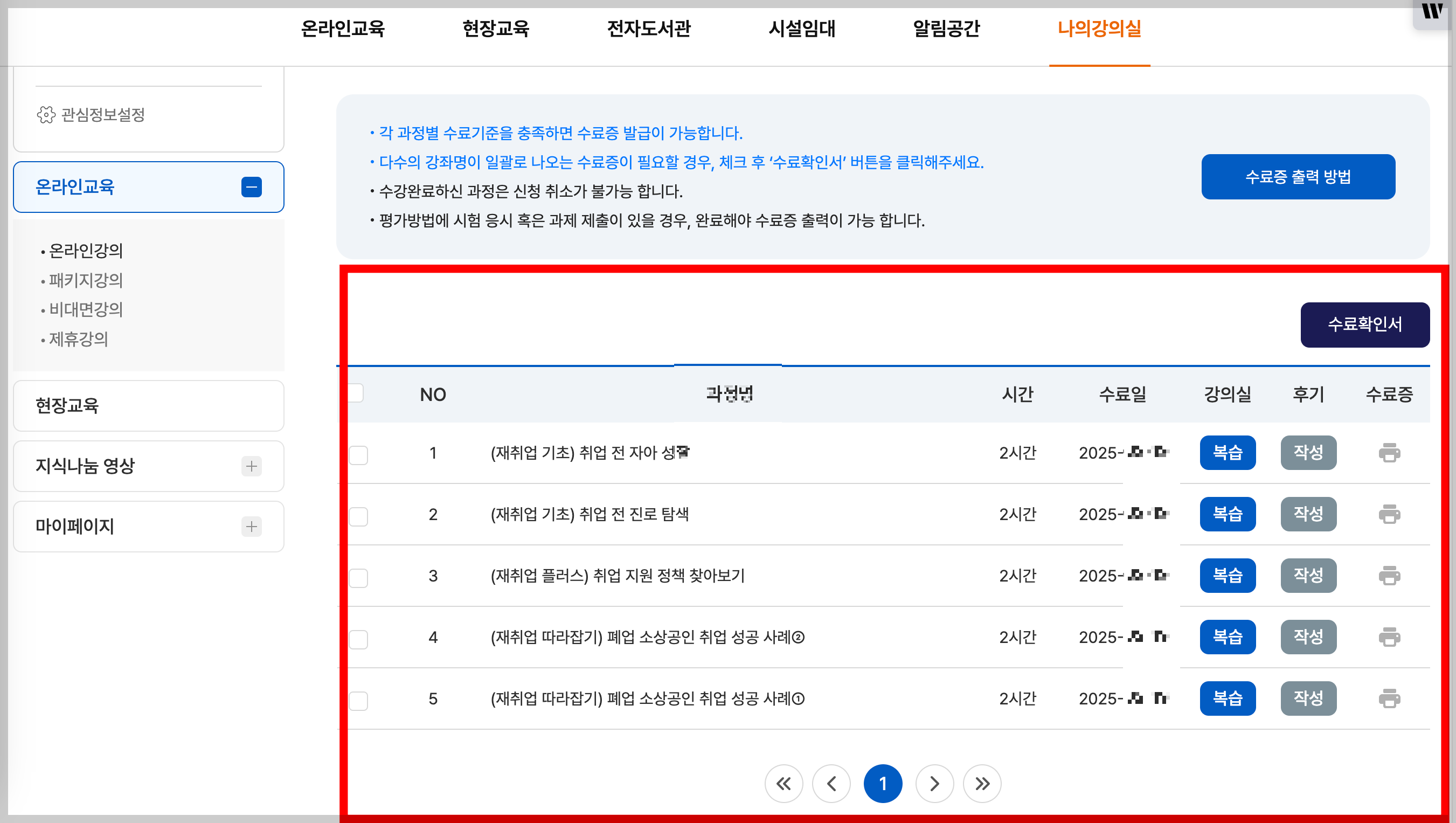Open 관심정보설정 gear settings
The width and height of the screenshot is (1456, 823).
[91, 115]
